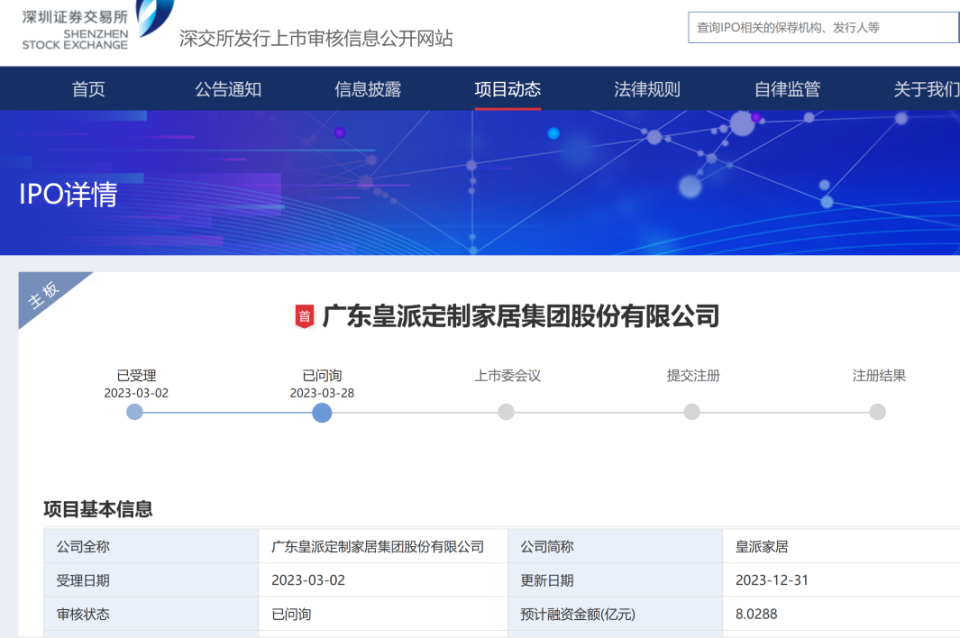Click the 上市委会议 progress step dot
Screen dimensions: 960x638
[x=506, y=412]
